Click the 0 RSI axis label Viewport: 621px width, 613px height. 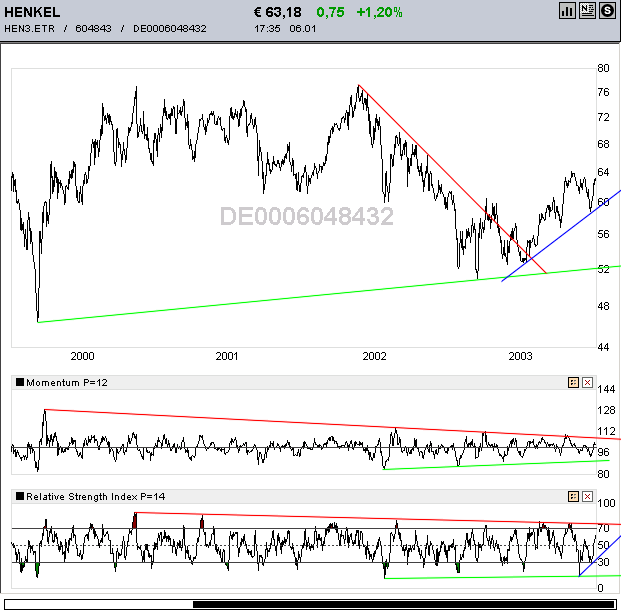[600, 588]
